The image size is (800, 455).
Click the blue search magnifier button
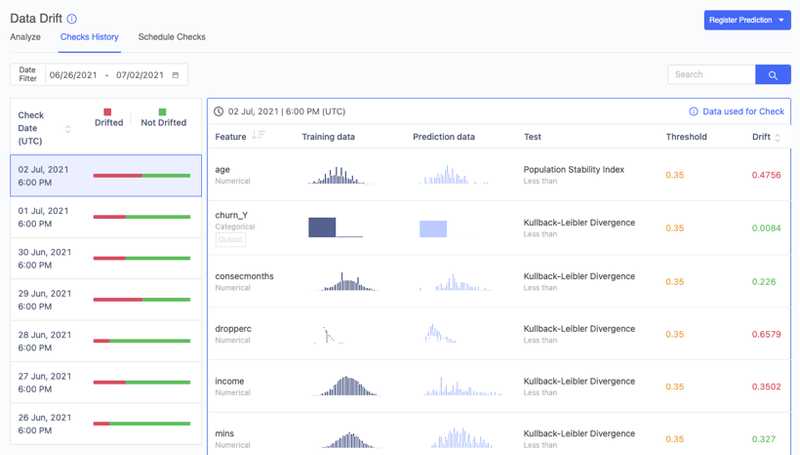point(772,75)
